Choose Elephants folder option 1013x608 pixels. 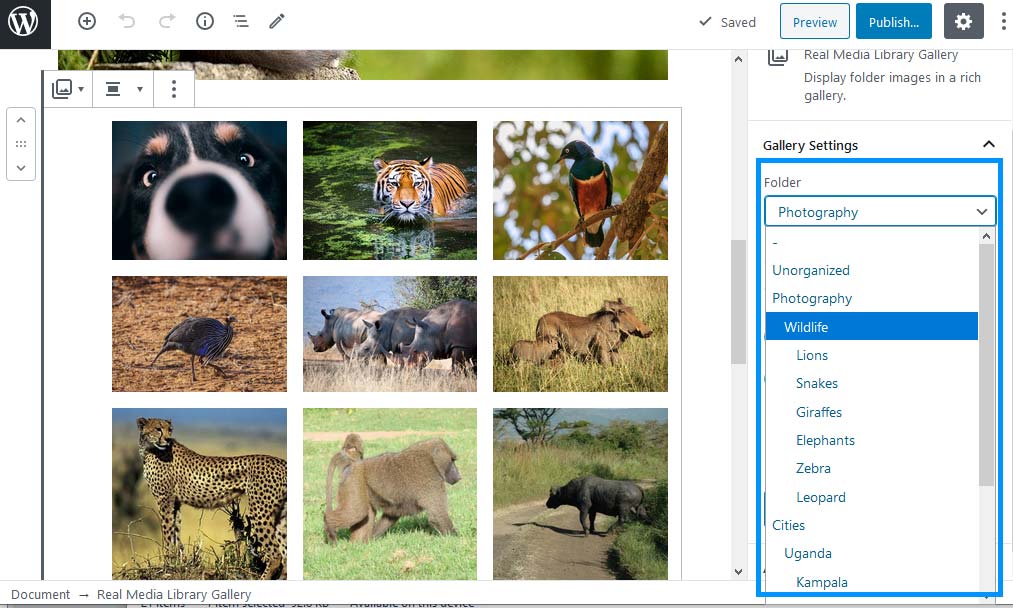825,440
